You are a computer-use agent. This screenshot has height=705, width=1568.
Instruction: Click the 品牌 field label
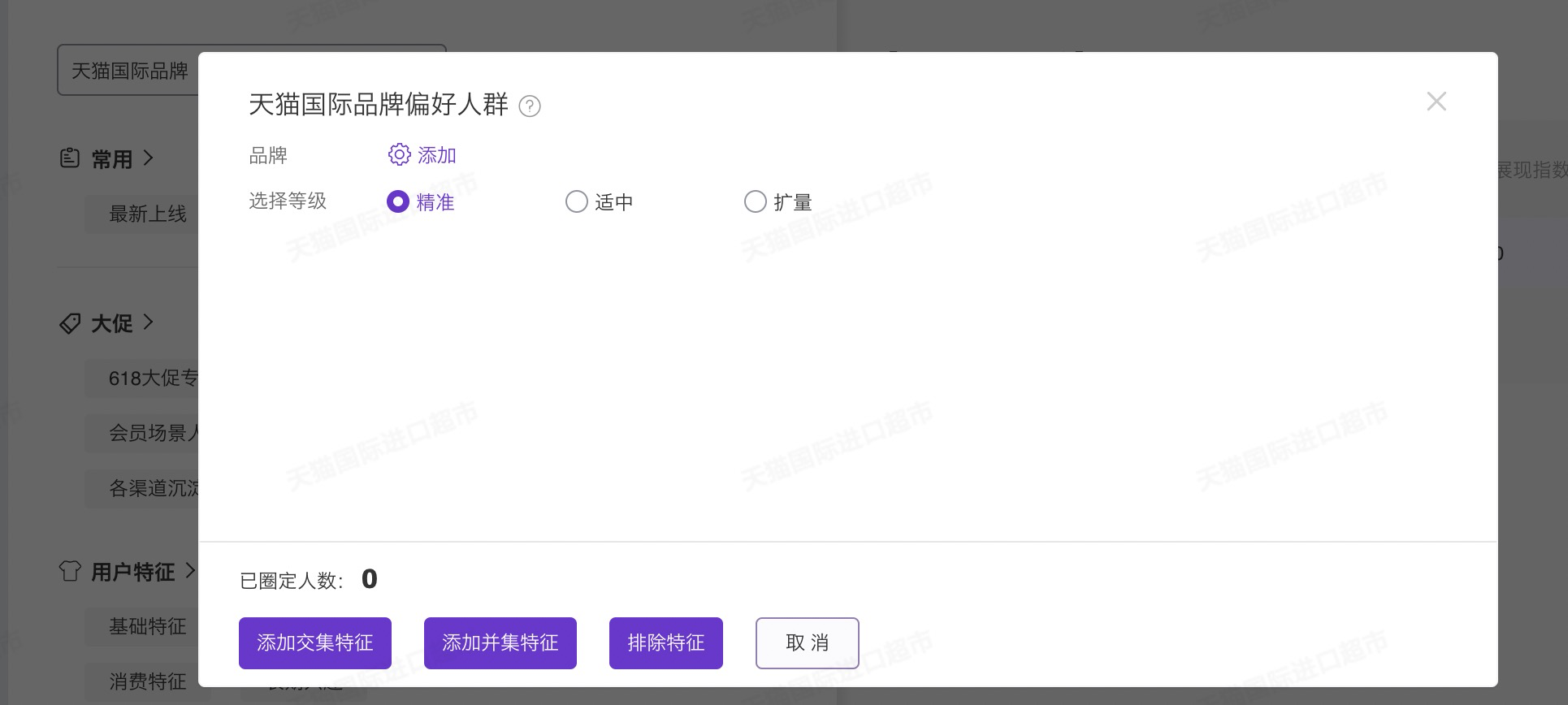pyautogui.click(x=268, y=155)
